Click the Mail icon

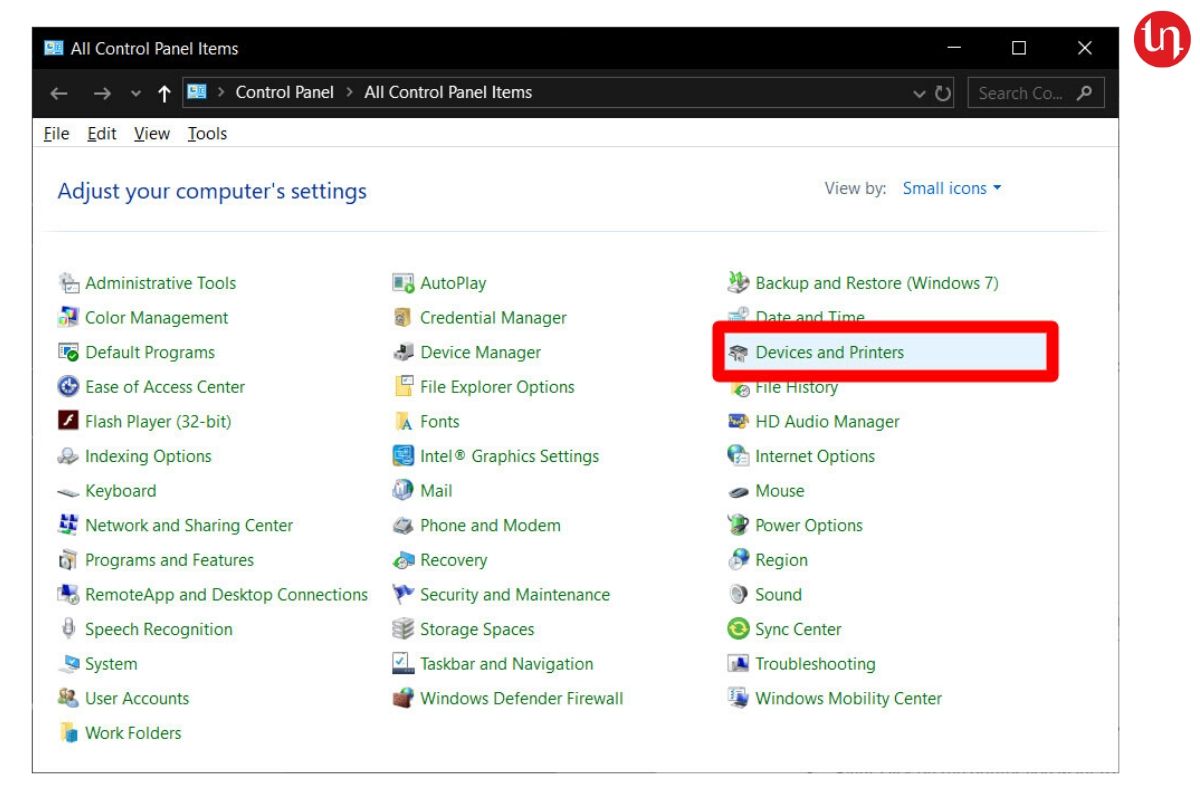(x=403, y=491)
